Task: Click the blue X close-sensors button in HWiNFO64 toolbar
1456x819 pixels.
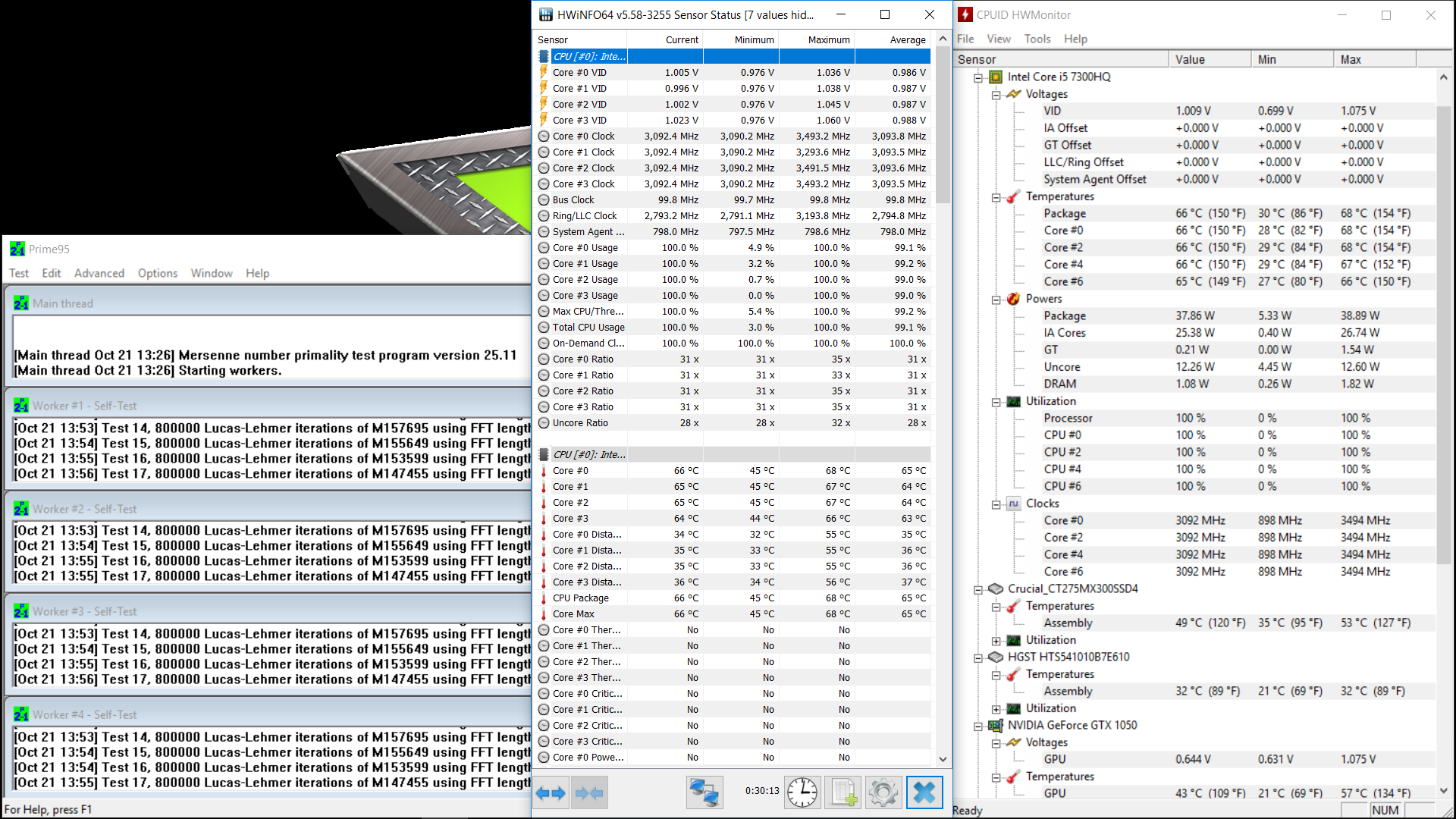Action: point(924,793)
